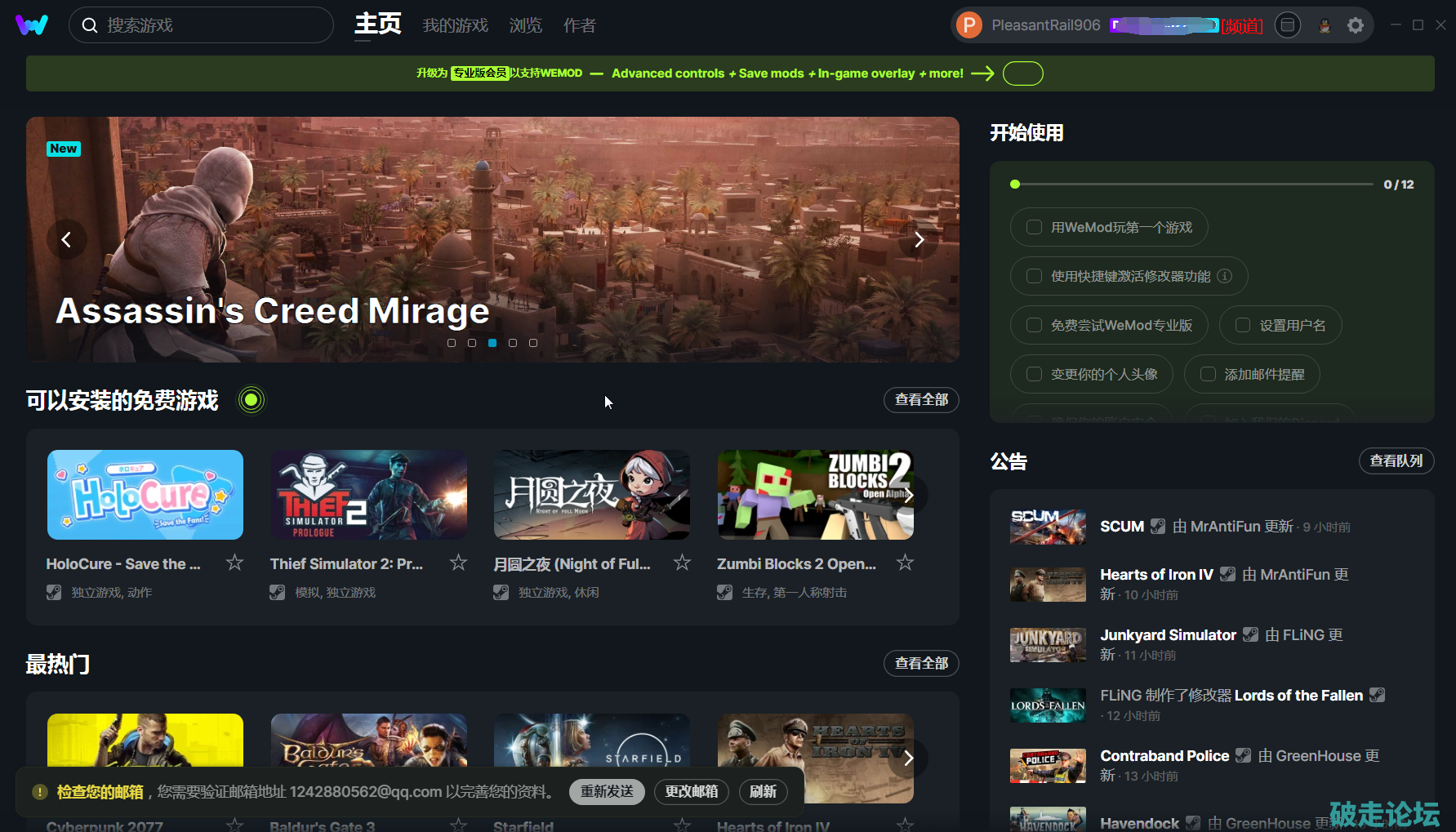
Task: Click 查看队列 button in announcements
Action: [1396, 460]
